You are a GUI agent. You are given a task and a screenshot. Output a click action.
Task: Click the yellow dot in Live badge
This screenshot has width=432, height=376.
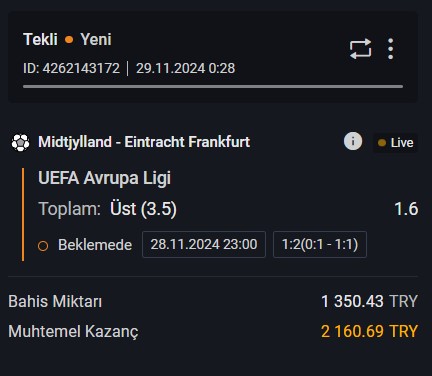click(x=382, y=143)
